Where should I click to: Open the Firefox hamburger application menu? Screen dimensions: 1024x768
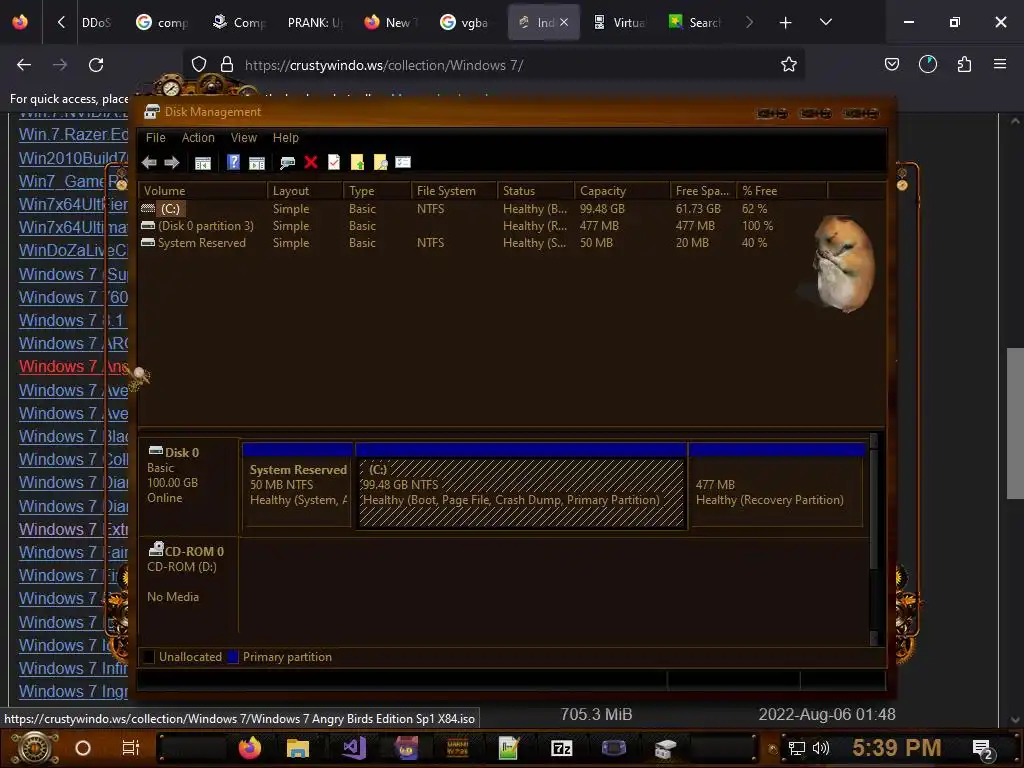click(x=1000, y=65)
